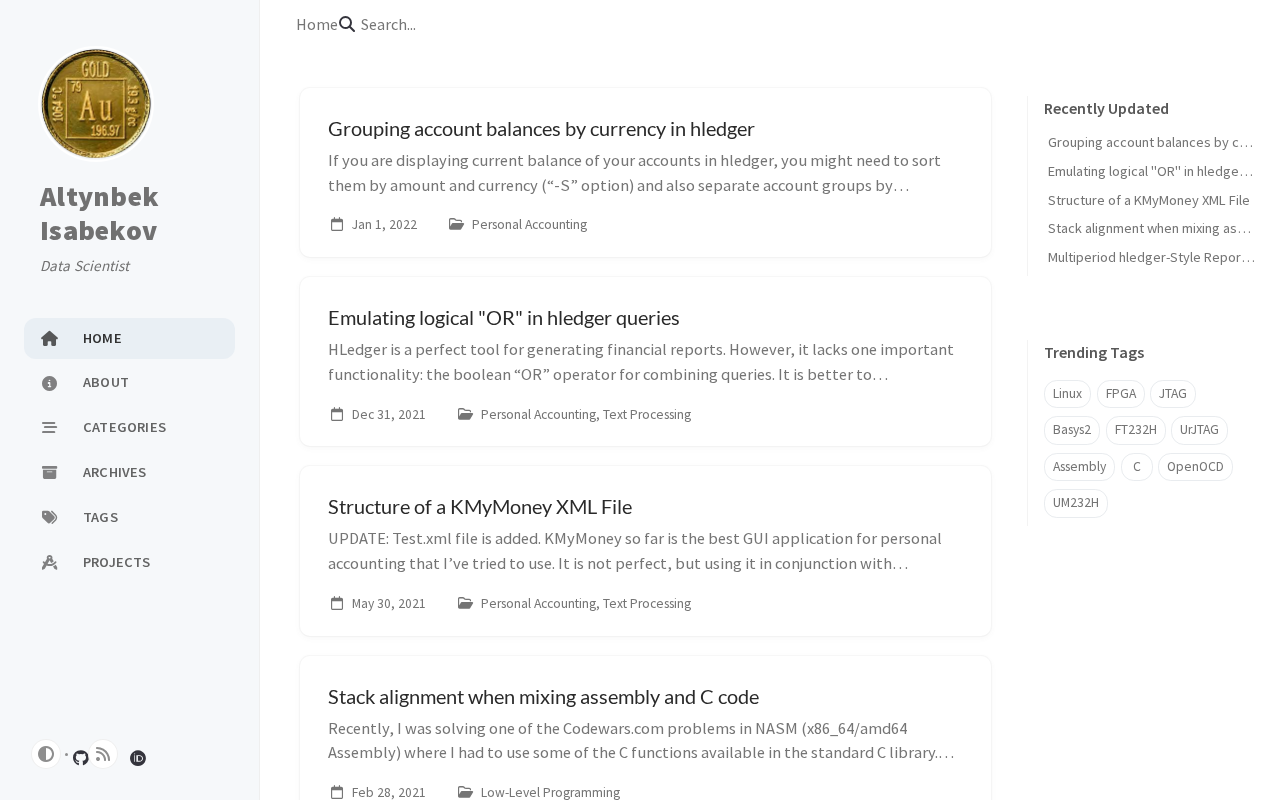Click the Altynbek Isabekov site title
Viewport: 1280px width, 800px height.
point(99,213)
